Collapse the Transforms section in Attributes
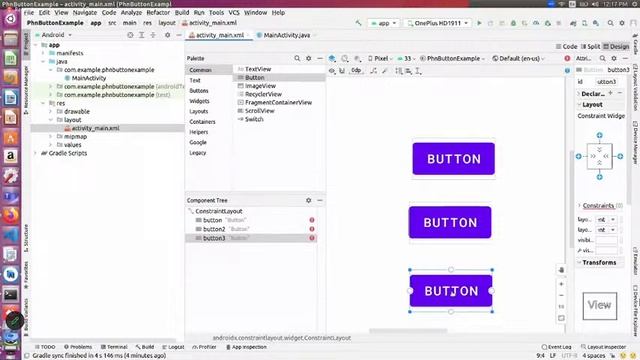 [580, 262]
